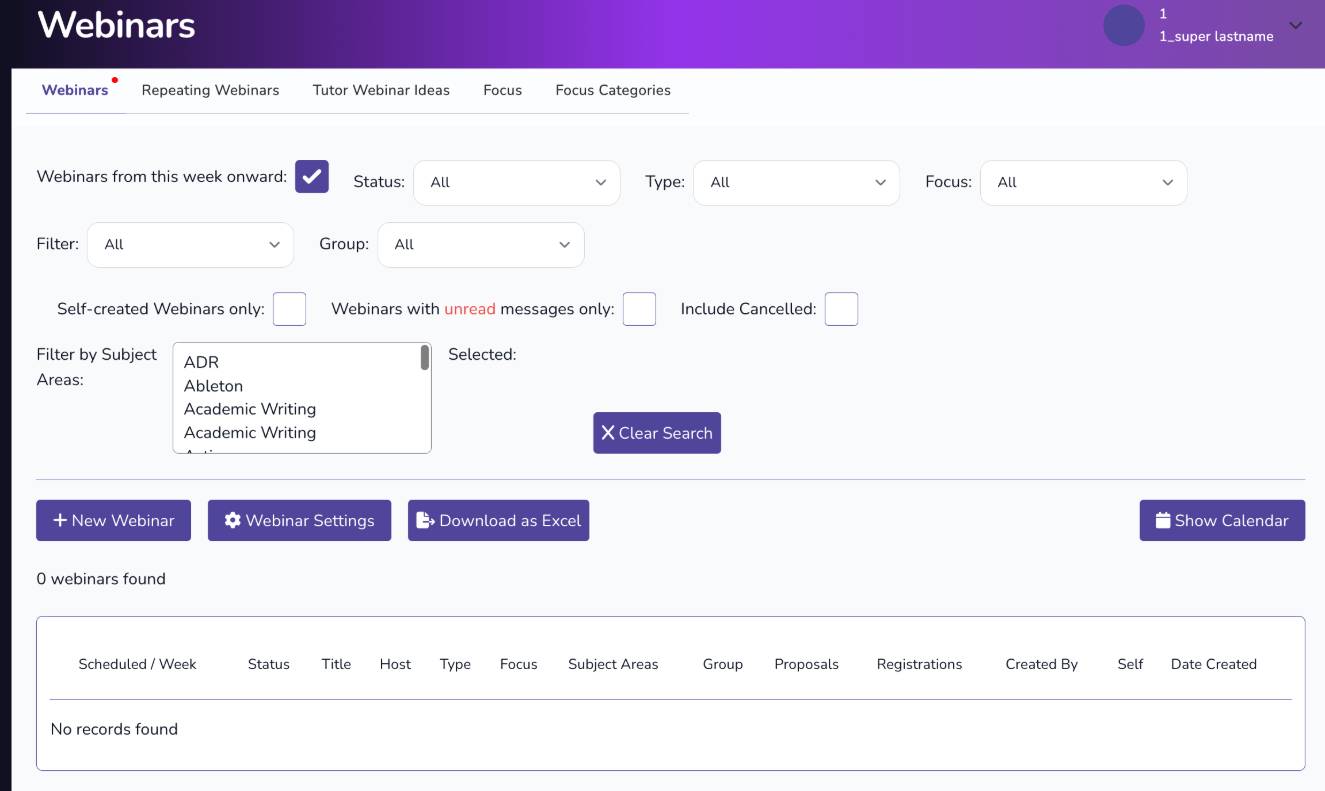Click the Registrations column header

tap(919, 664)
